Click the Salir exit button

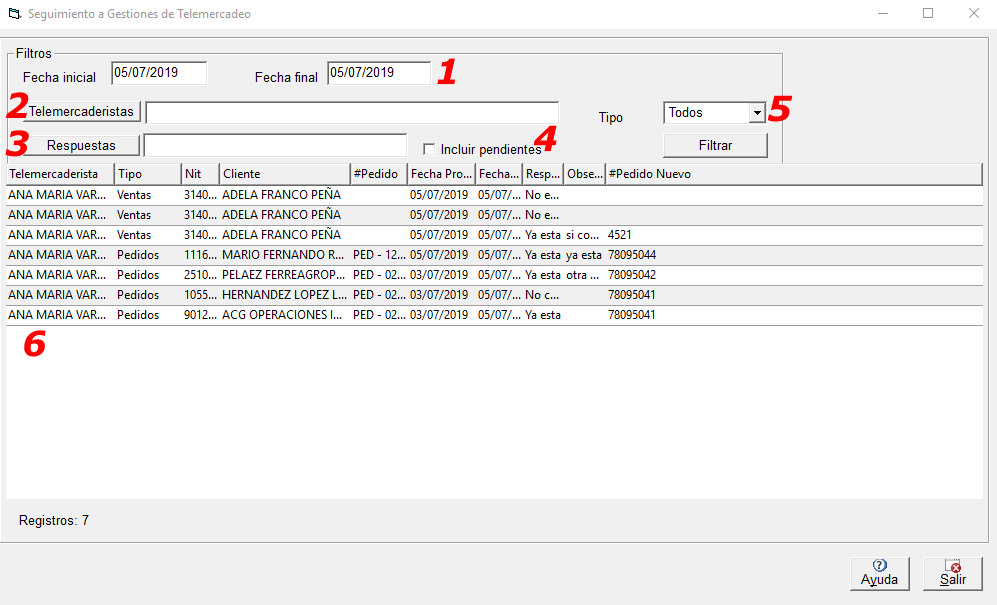pyautogui.click(x=953, y=573)
